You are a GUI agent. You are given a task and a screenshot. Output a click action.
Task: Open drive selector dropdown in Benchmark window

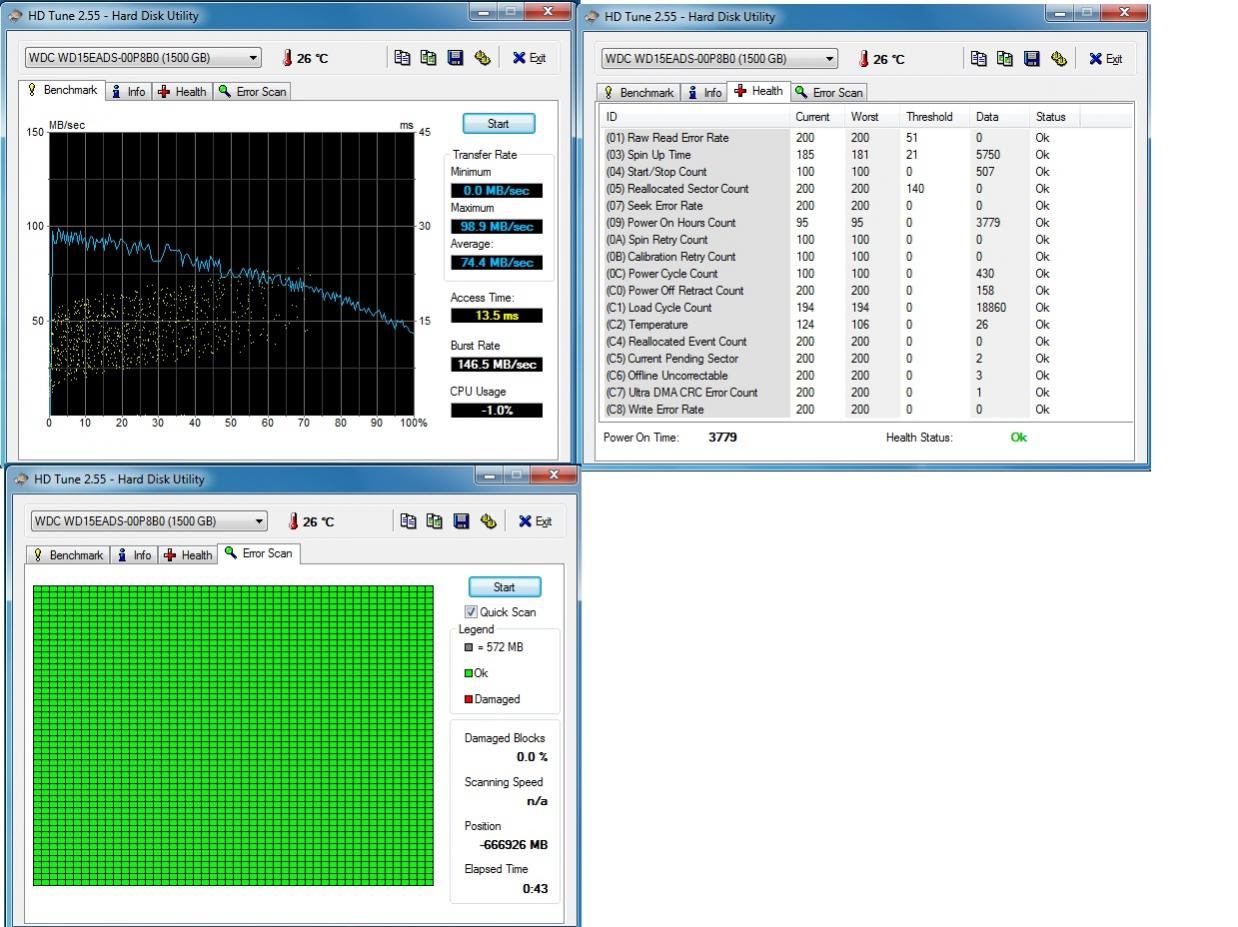coord(143,58)
